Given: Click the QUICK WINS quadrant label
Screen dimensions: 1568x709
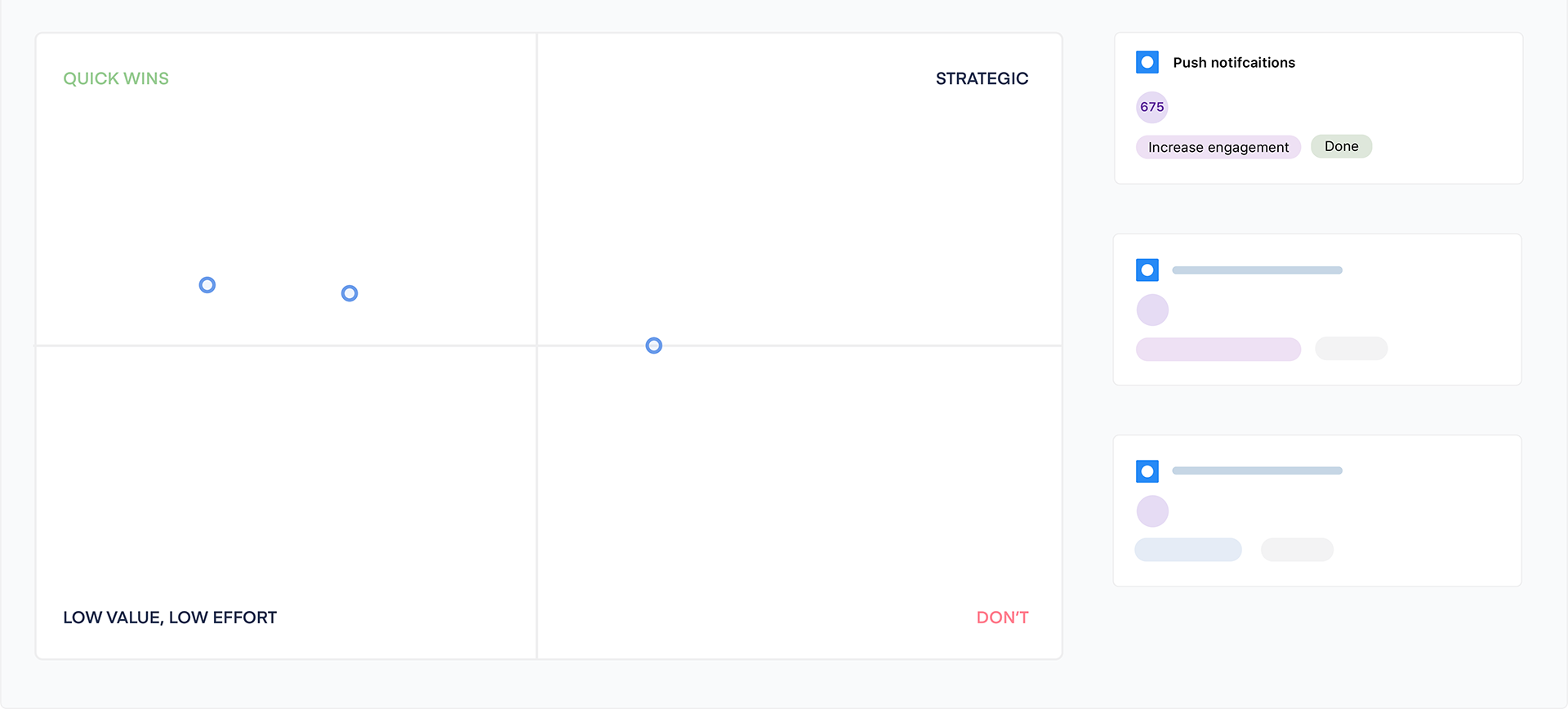Looking at the screenshot, I should coord(116,78).
